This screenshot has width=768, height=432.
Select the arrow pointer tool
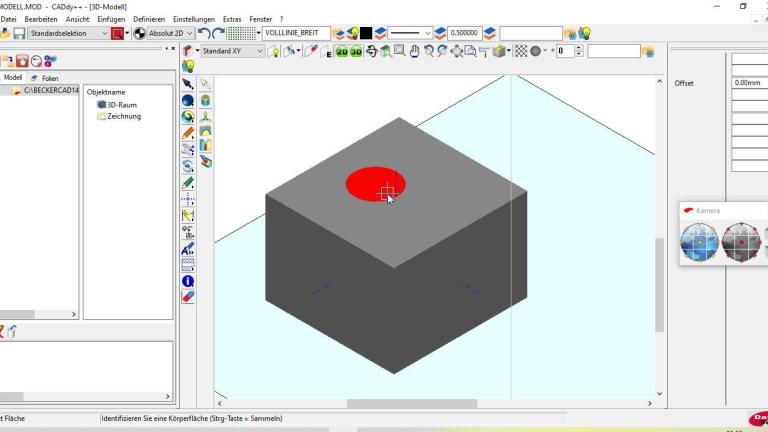(x=187, y=84)
